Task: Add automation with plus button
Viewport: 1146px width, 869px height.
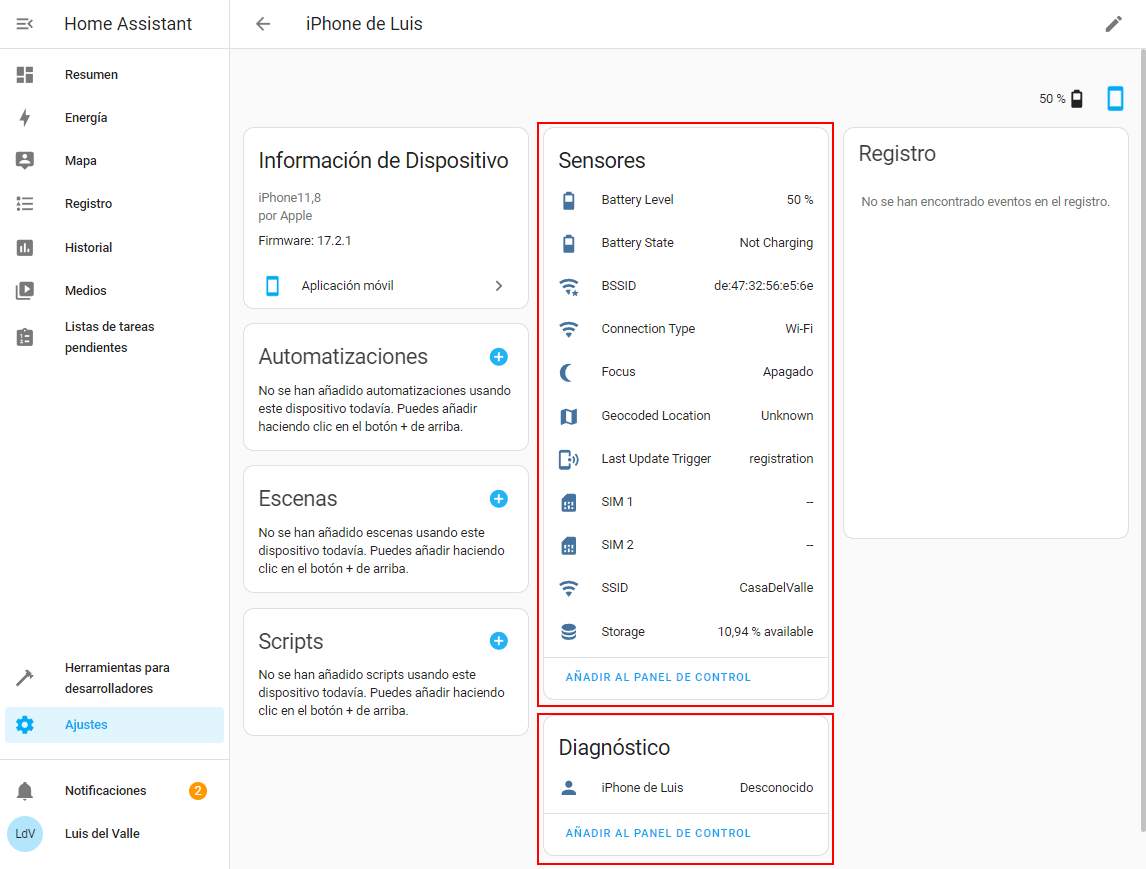Action: 498,357
